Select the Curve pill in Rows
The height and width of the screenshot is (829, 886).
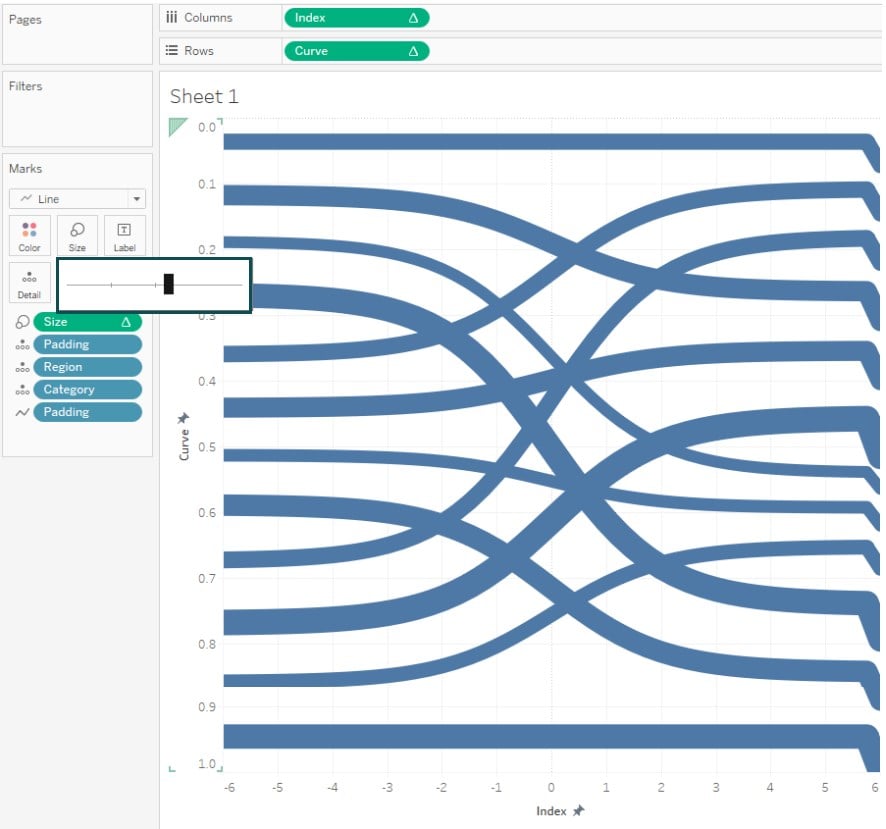point(357,51)
